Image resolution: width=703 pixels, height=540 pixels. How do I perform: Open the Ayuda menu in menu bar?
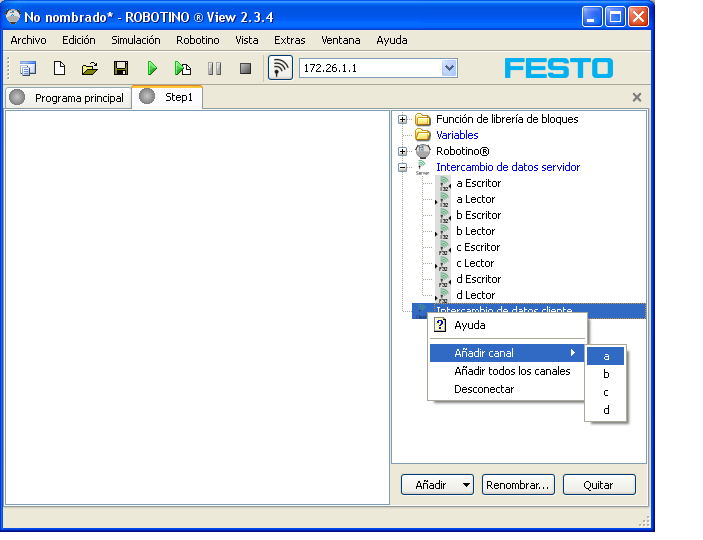392,40
